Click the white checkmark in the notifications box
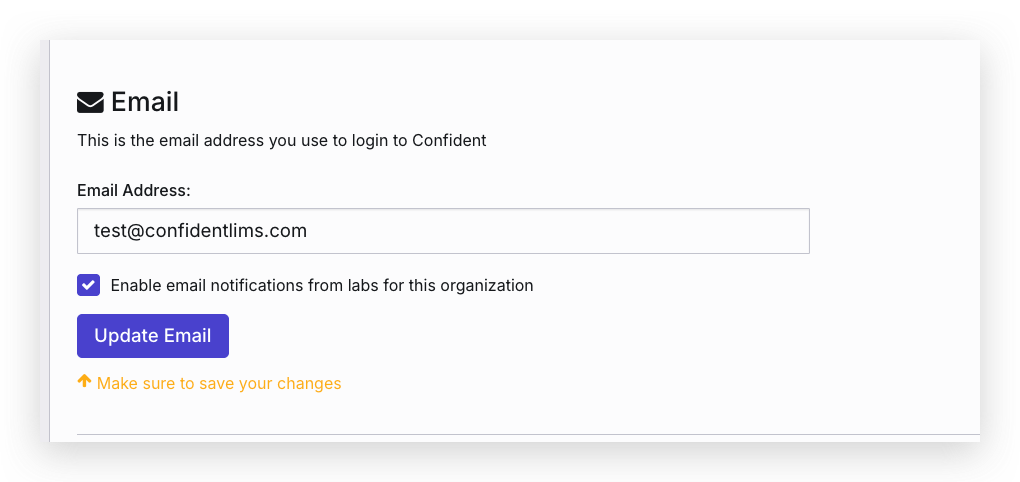This screenshot has height=482, width=1020. (x=89, y=285)
